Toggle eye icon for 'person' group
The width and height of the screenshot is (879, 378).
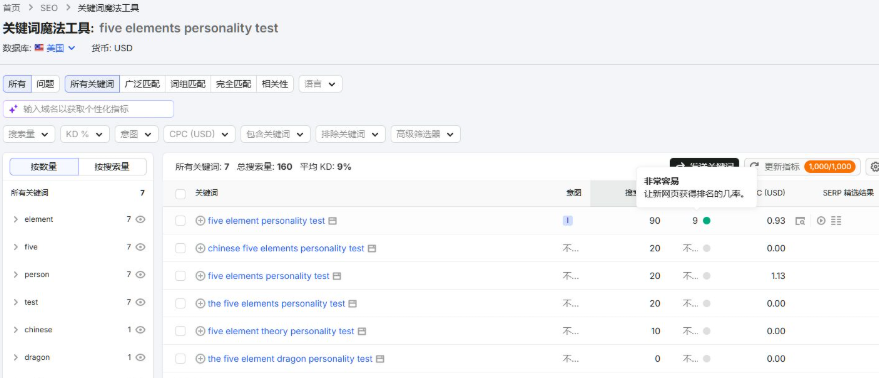pyautogui.click(x=140, y=274)
